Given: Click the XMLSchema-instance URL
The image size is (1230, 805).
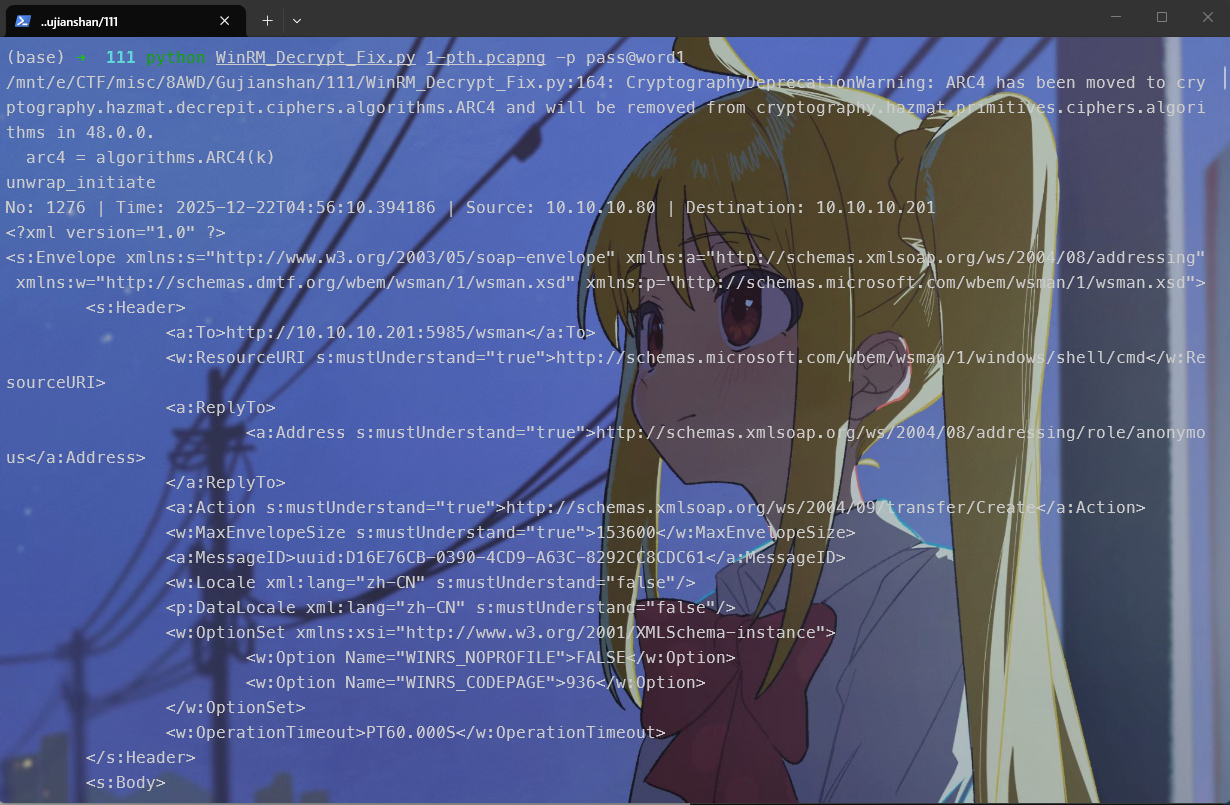Looking at the screenshot, I should [650, 633].
